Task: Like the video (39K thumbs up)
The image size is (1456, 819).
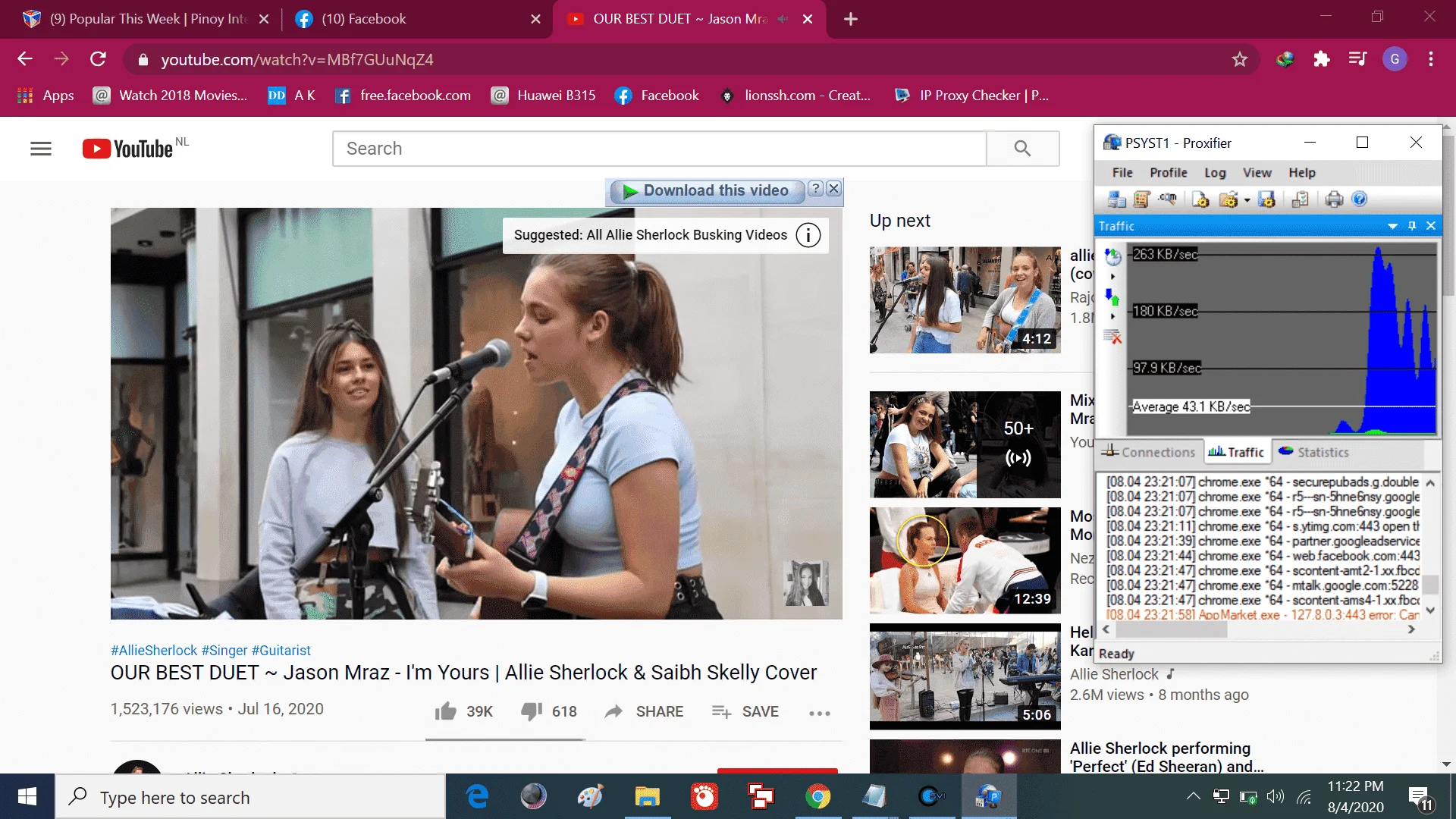Action: [x=463, y=711]
